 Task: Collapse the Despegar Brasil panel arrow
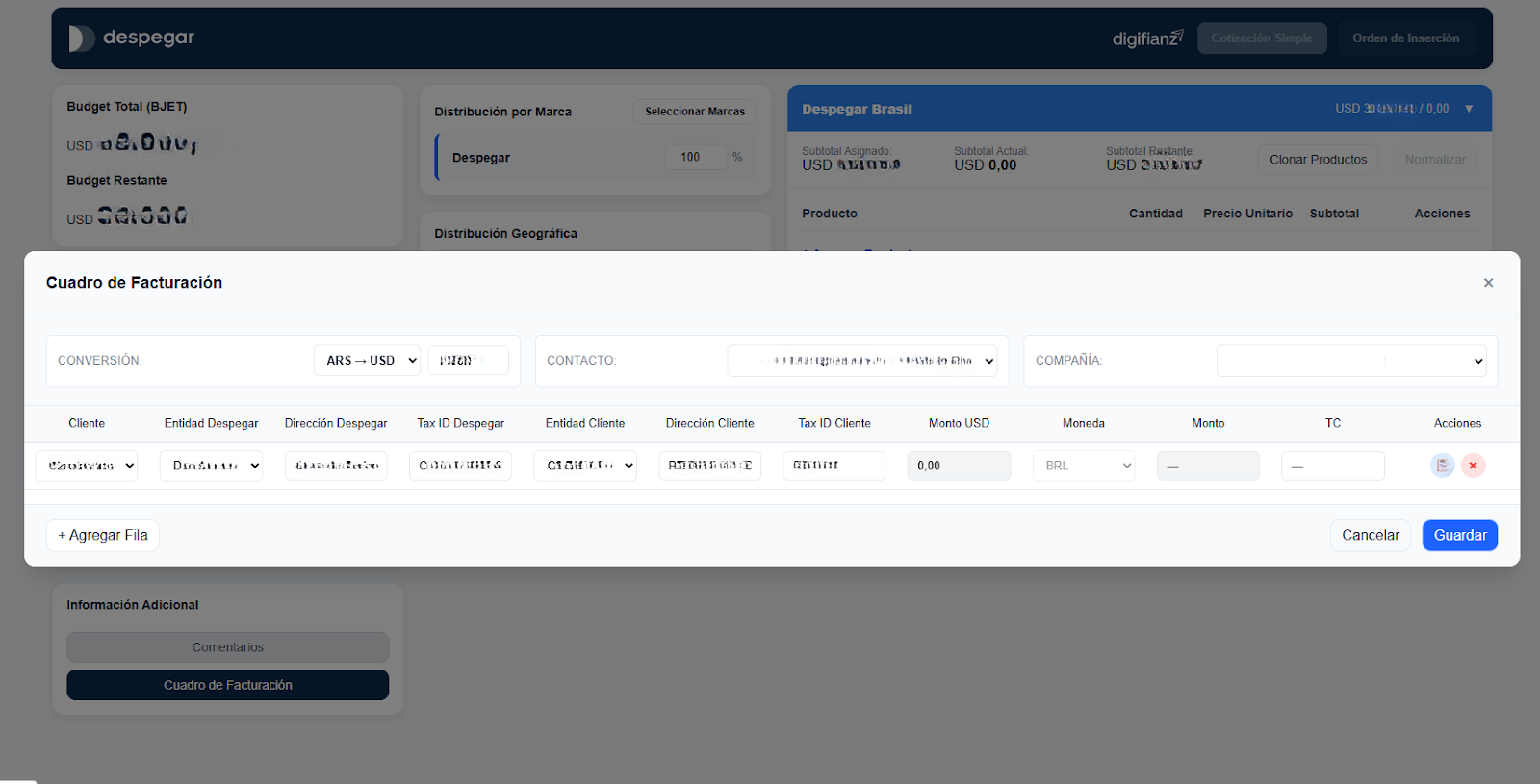1469,109
